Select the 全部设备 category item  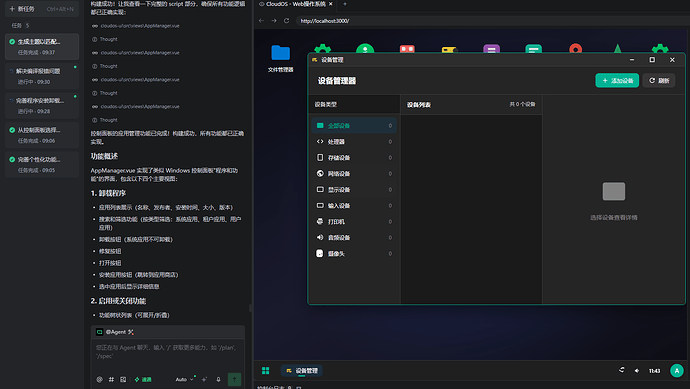(354, 126)
